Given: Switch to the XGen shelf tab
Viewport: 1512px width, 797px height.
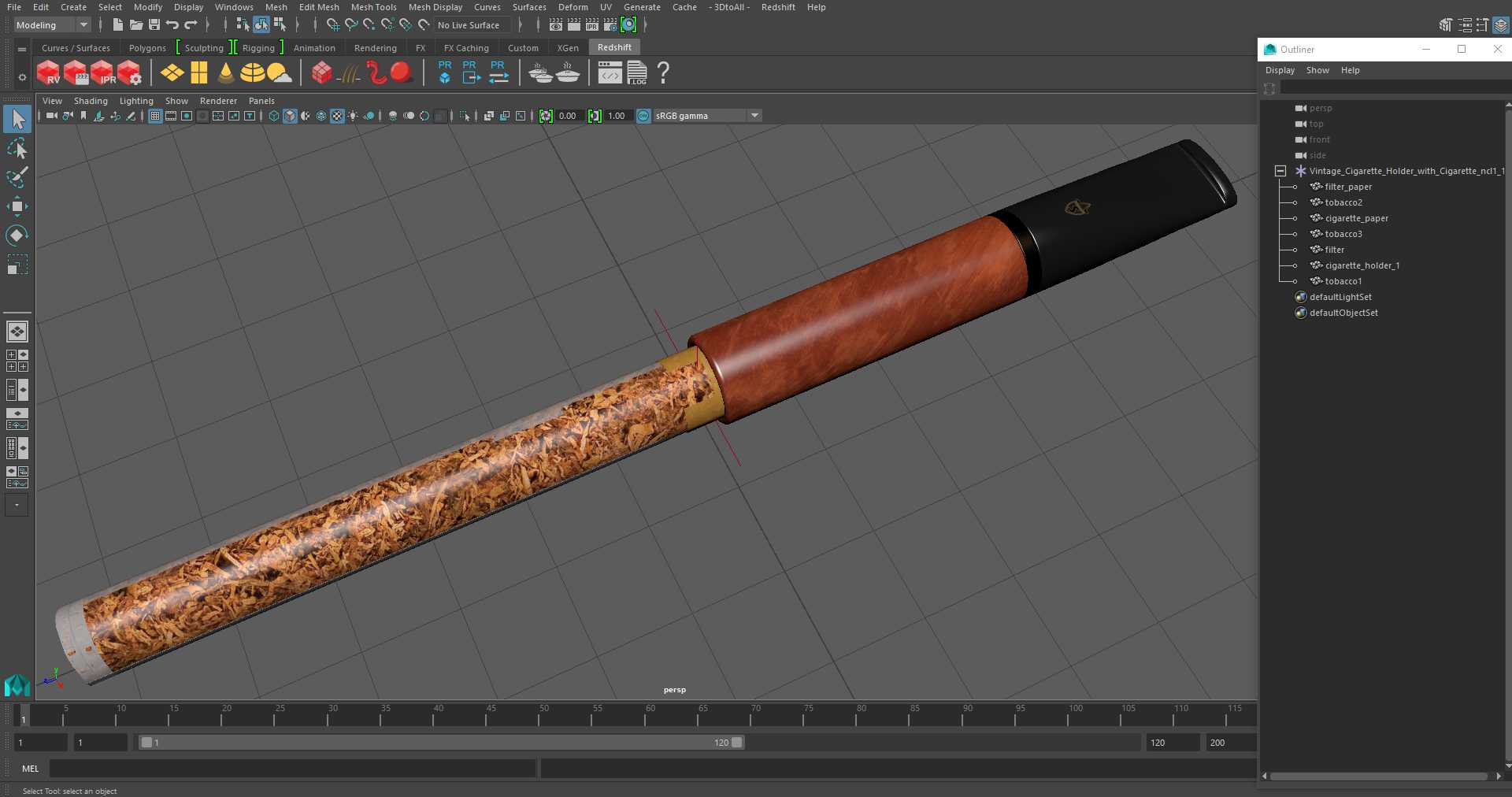Looking at the screenshot, I should [568, 48].
